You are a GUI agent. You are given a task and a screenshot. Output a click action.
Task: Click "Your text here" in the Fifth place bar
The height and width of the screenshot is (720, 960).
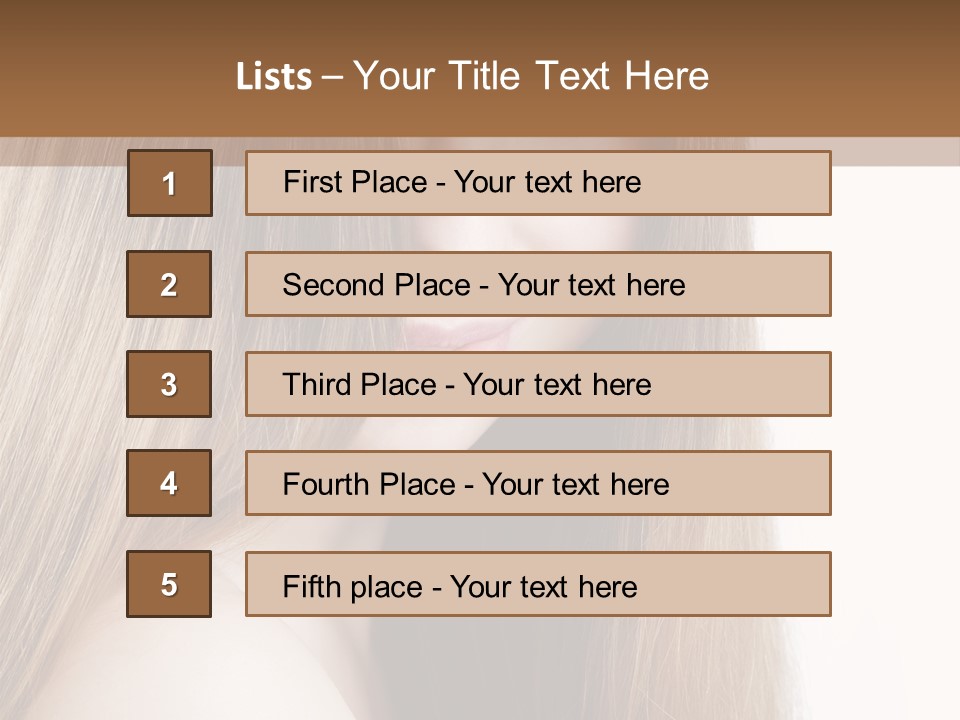click(x=543, y=586)
